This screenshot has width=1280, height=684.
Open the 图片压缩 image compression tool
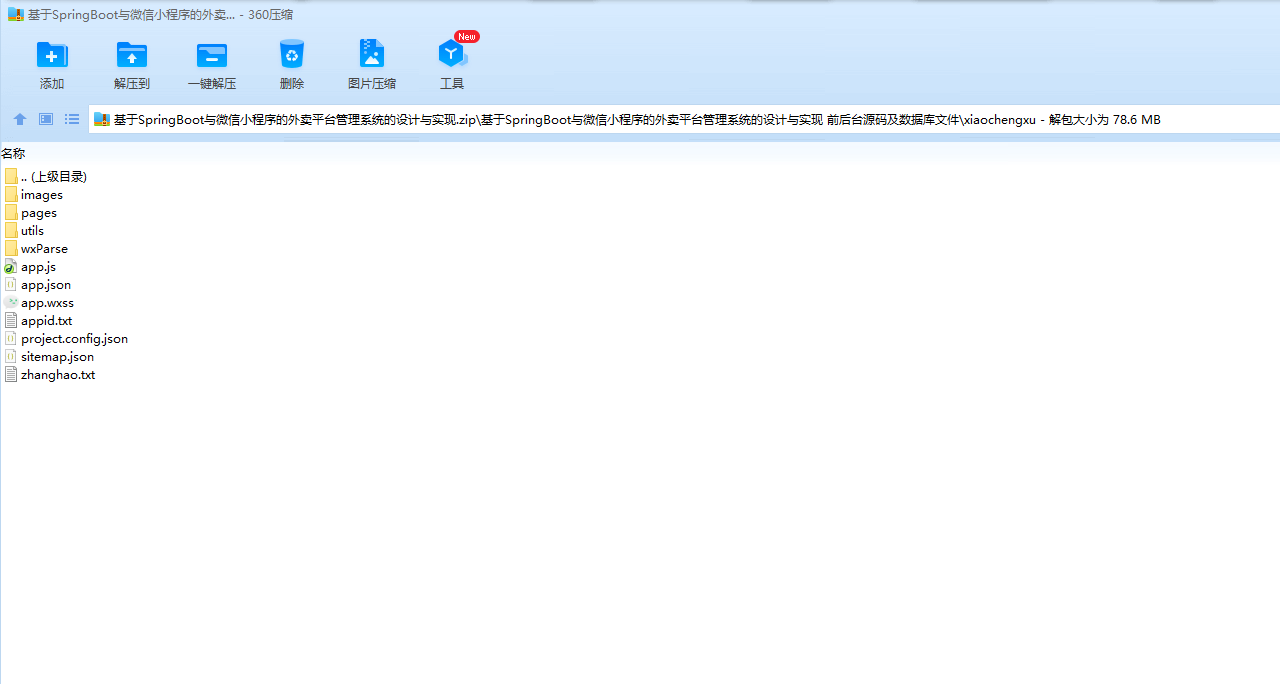click(x=372, y=54)
